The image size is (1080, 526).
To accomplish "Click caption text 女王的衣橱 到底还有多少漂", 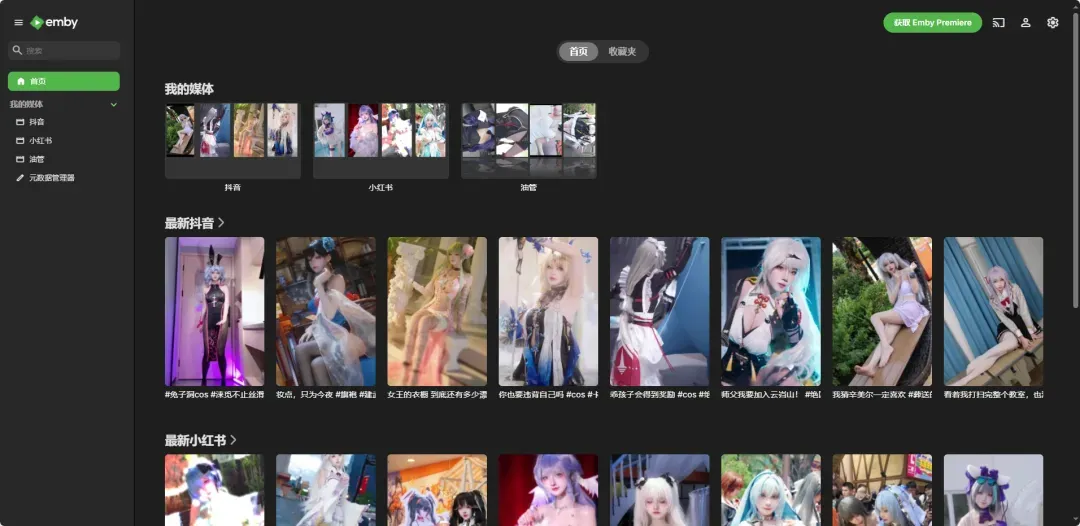I will [437, 394].
